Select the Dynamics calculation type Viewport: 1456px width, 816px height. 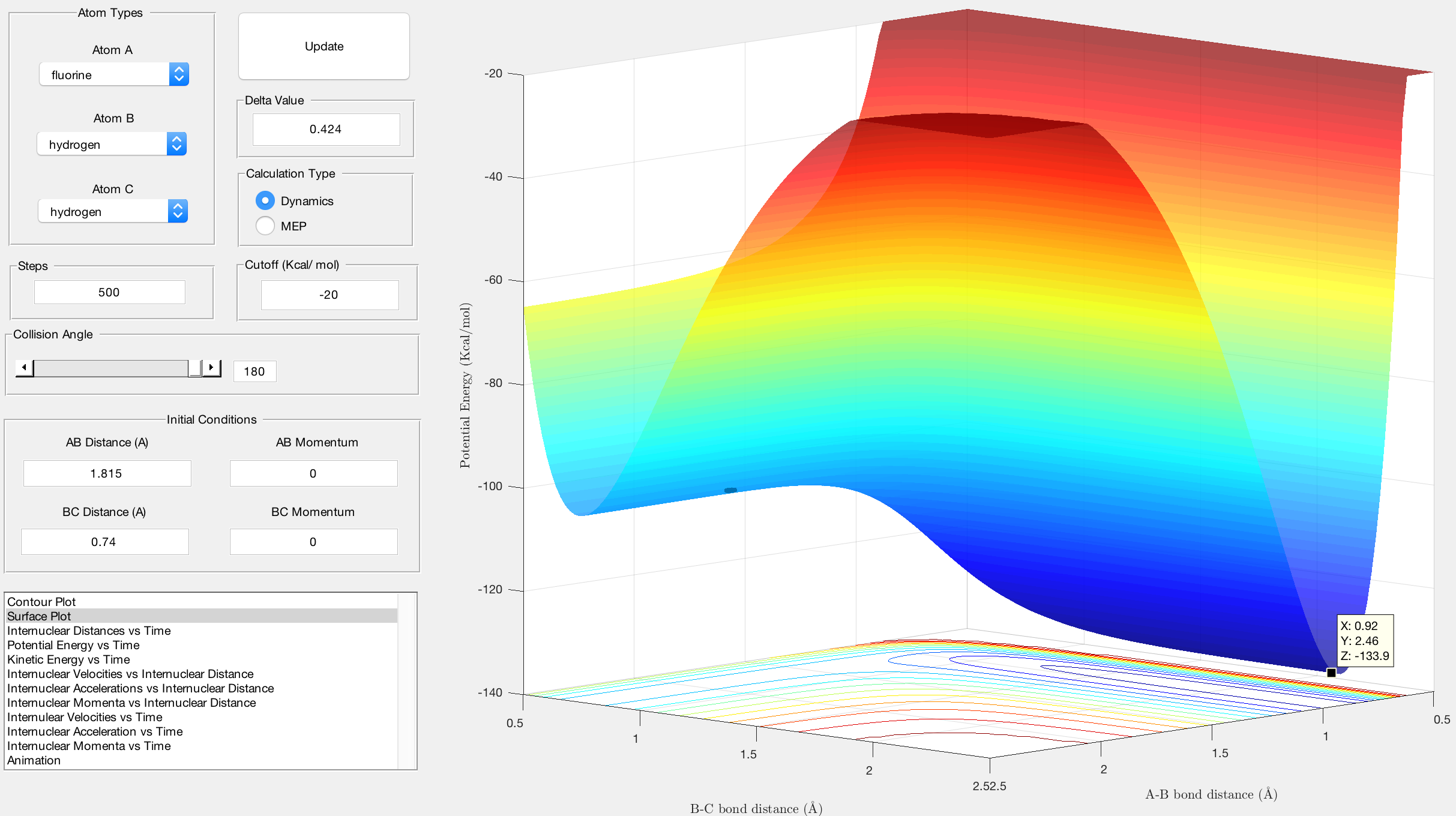pyautogui.click(x=295, y=200)
